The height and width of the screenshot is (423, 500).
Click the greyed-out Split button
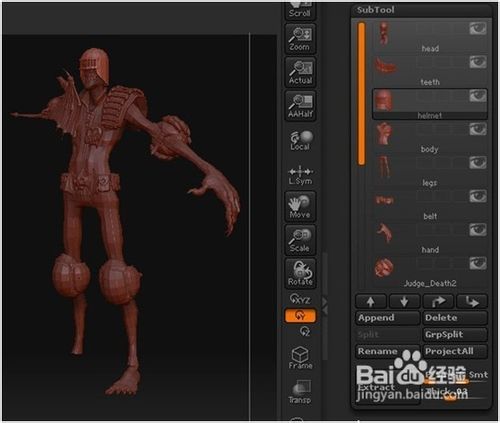click(x=388, y=335)
